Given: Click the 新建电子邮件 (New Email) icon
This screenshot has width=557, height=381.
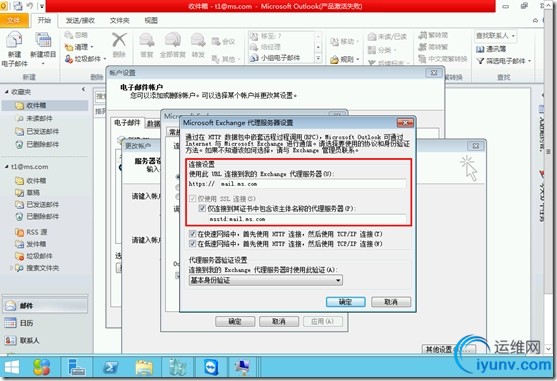Looking at the screenshot, I should (14, 40).
